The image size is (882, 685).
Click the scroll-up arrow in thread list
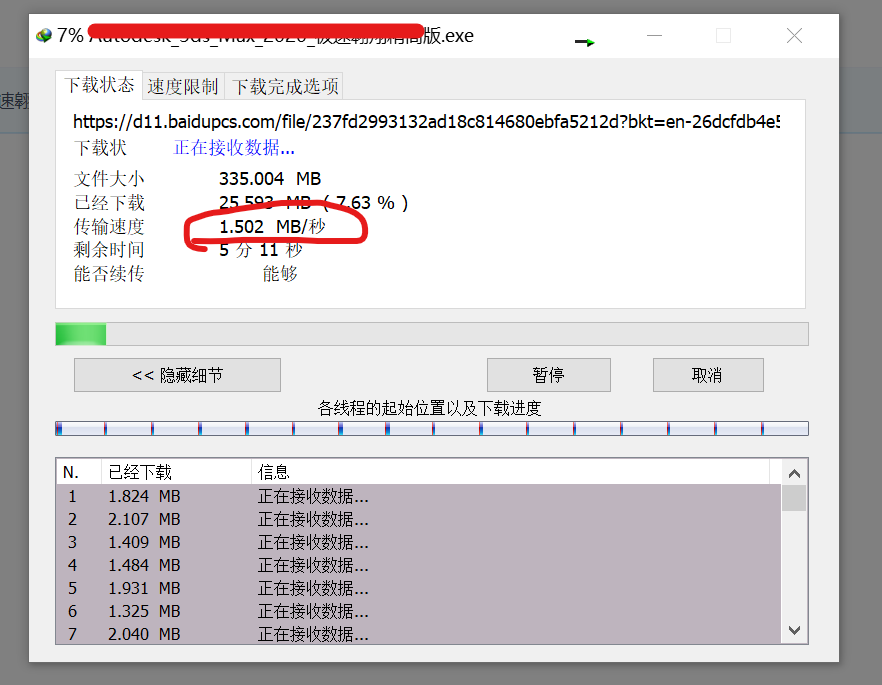pyautogui.click(x=794, y=474)
